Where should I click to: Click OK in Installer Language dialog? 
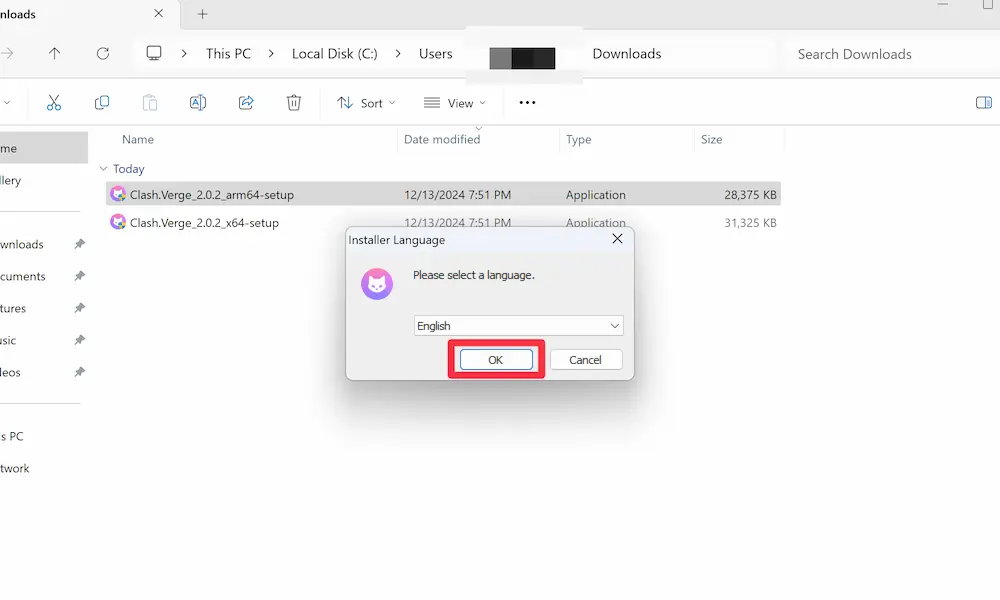tap(495, 360)
